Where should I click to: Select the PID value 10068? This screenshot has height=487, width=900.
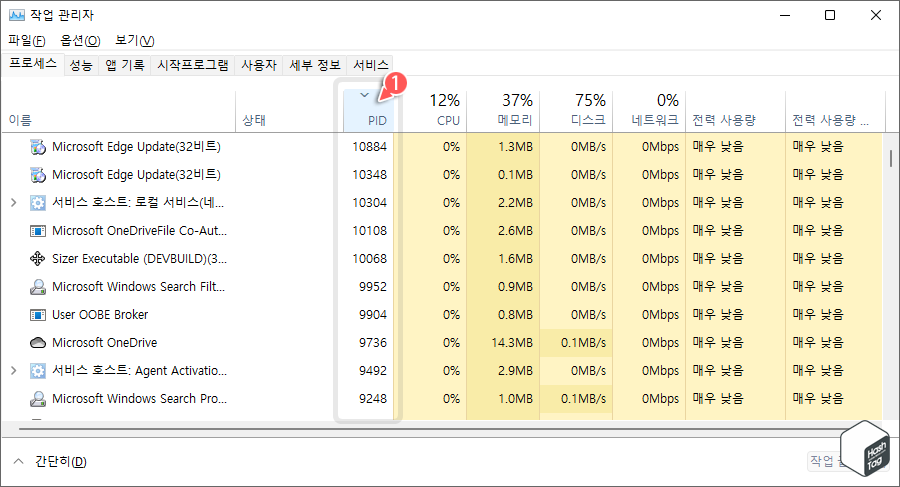click(x=369, y=258)
